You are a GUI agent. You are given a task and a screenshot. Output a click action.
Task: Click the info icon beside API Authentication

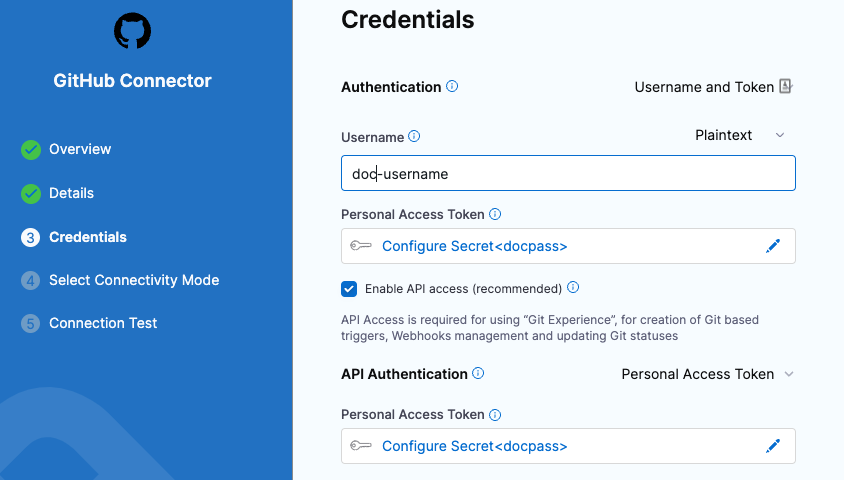click(x=478, y=374)
